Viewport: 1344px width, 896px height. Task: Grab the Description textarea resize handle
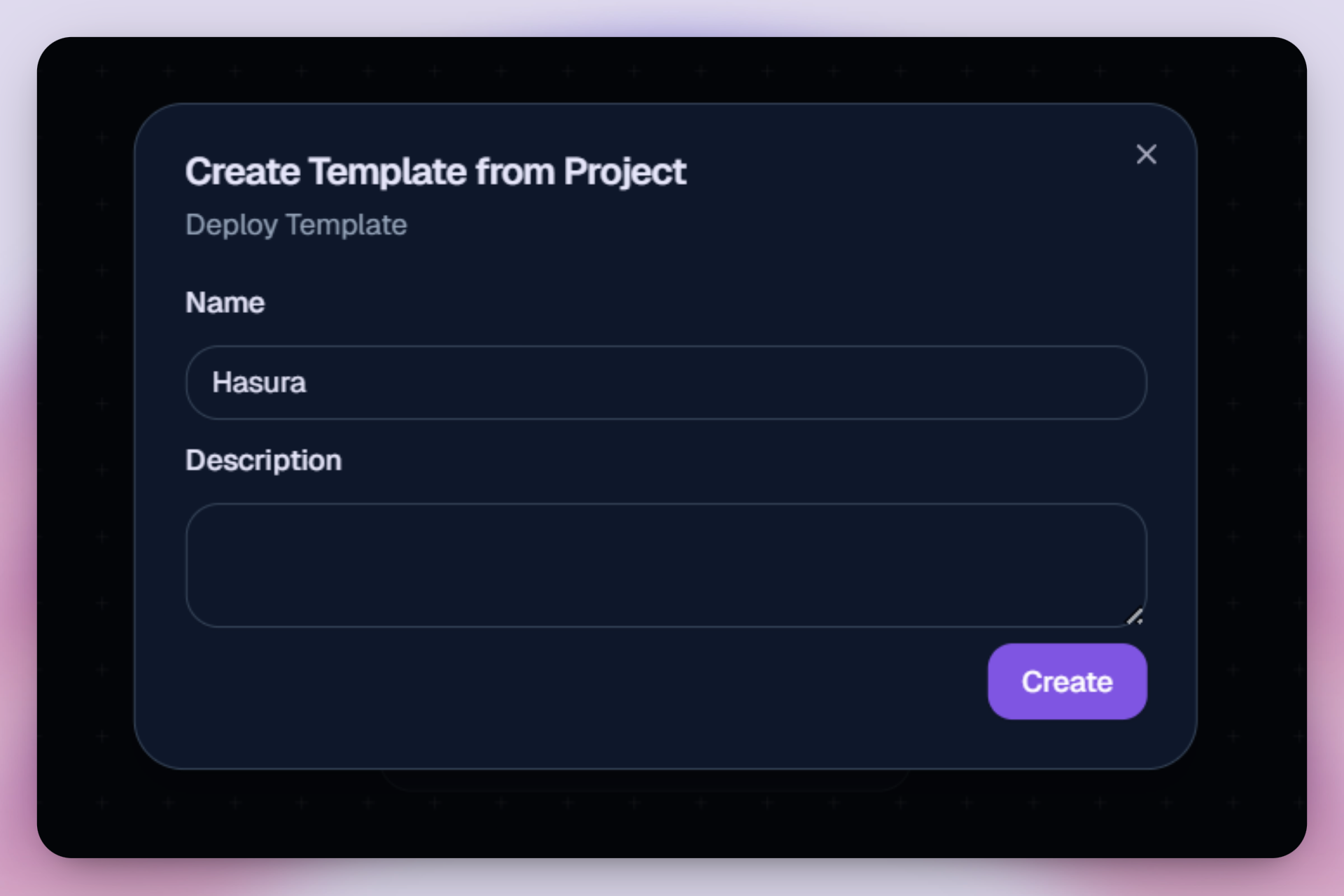(x=1135, y=617)
